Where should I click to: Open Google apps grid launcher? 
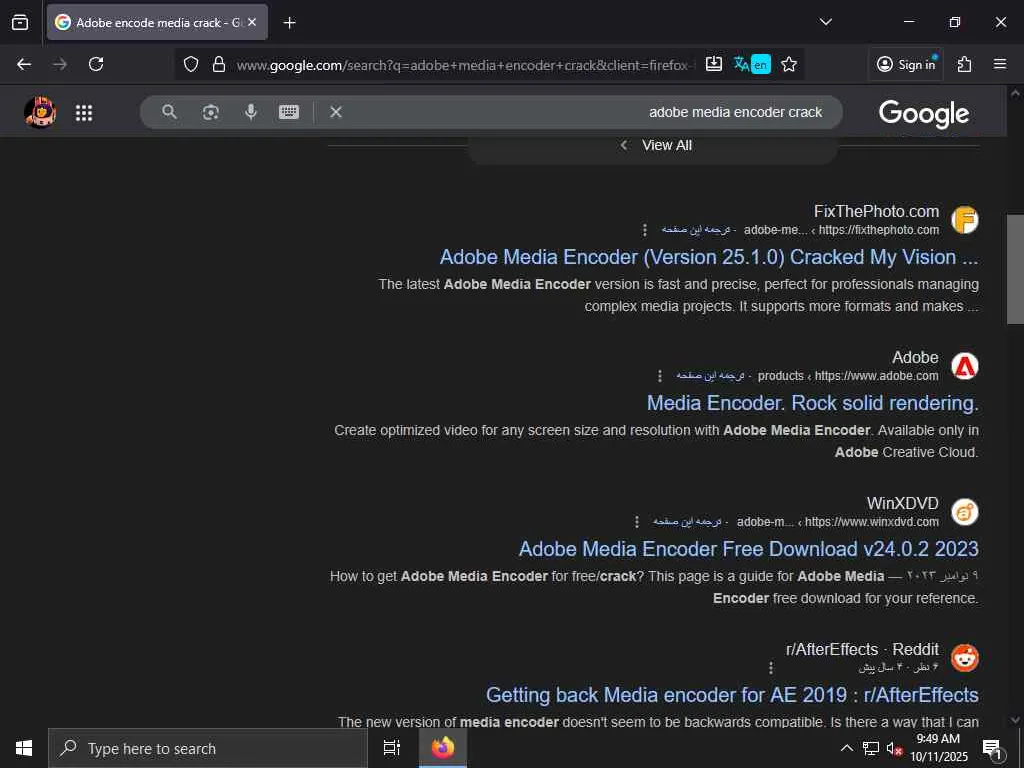point(84,112)
